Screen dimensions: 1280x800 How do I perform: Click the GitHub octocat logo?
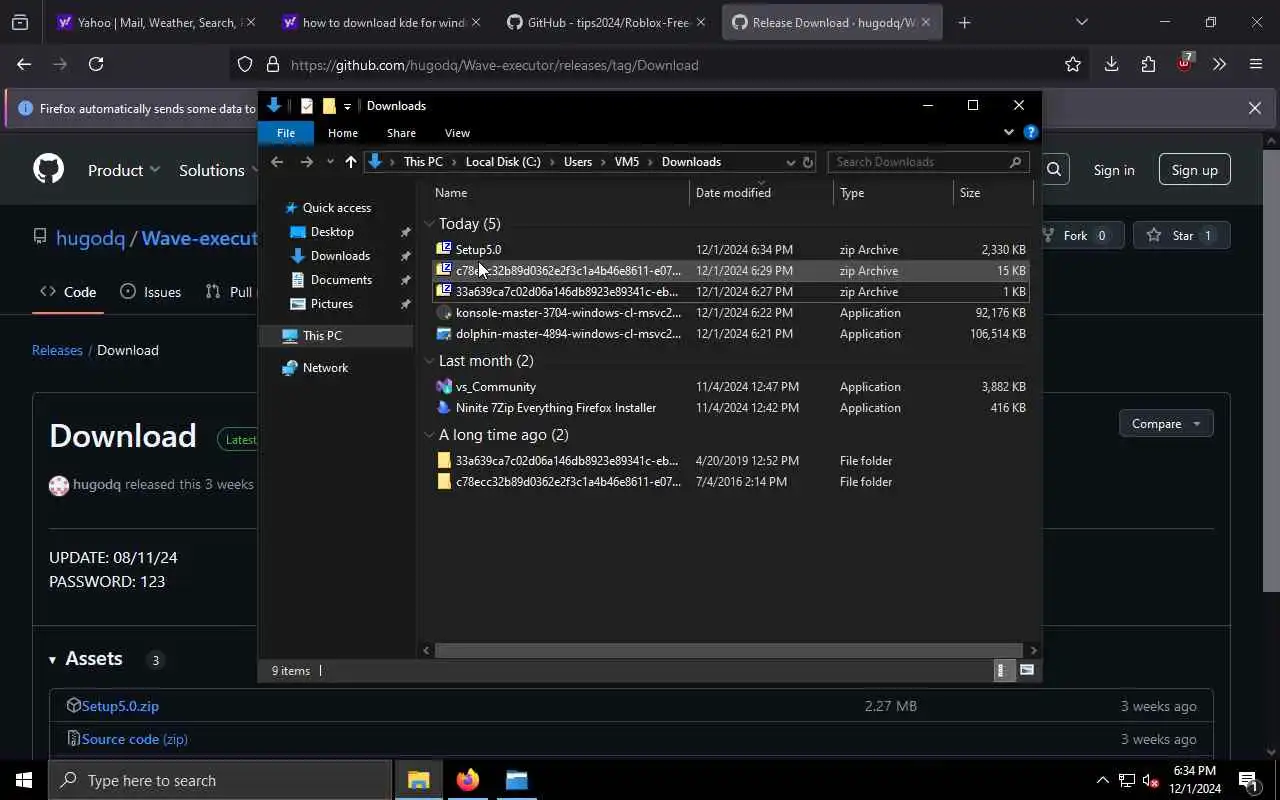pos(49,169)
